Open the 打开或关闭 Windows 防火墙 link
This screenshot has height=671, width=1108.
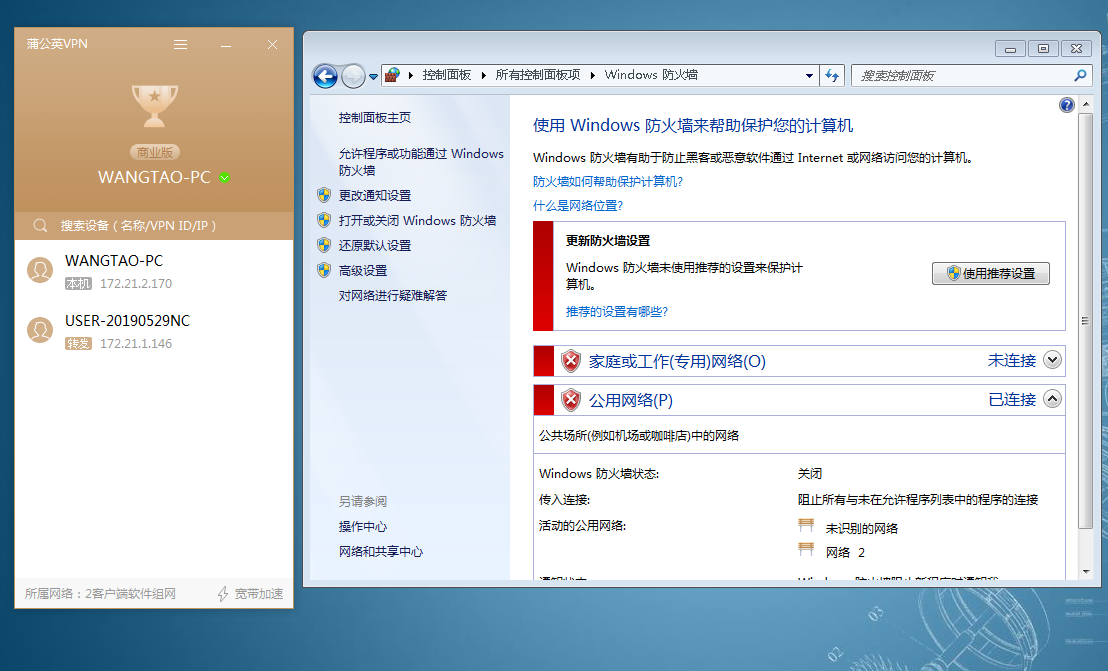pos(417,220)
